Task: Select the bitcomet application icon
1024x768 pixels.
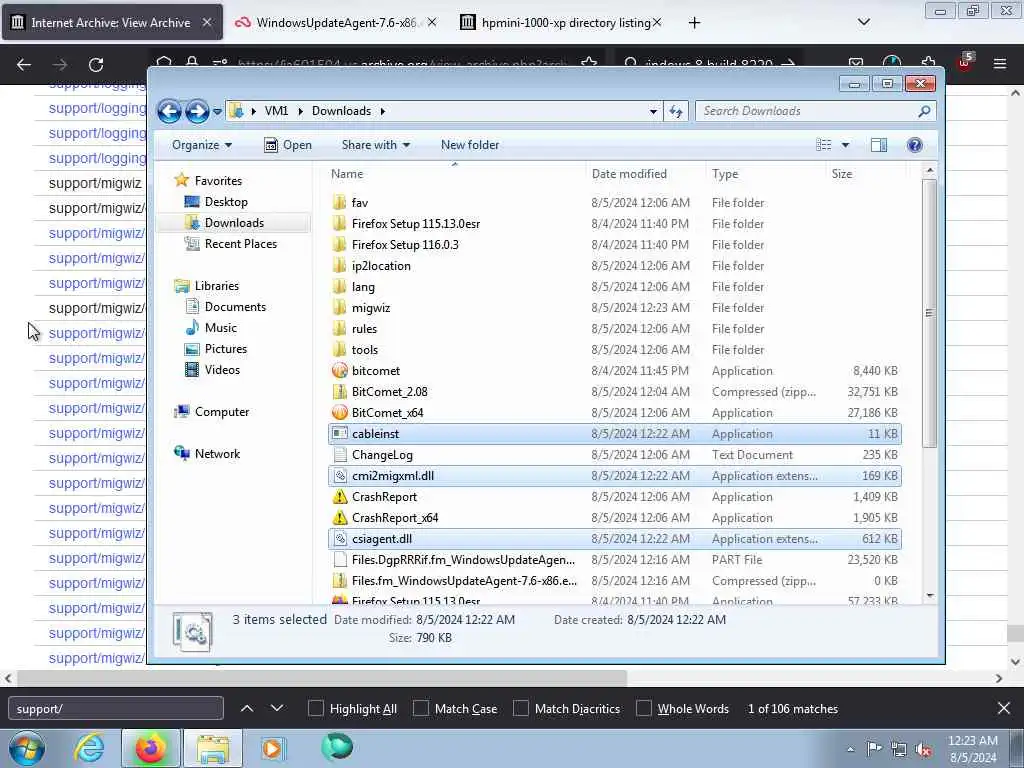Action: click(x=340, y=371)
